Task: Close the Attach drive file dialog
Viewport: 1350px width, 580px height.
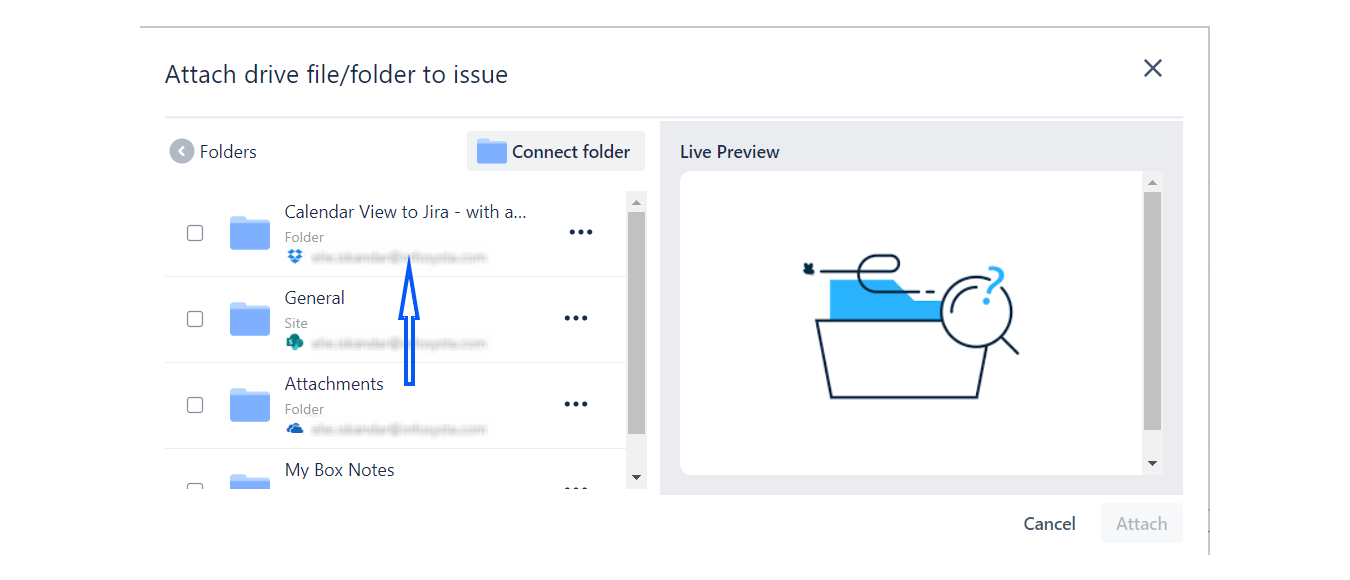Action: pyautogui.click(x=1153, y=68)
